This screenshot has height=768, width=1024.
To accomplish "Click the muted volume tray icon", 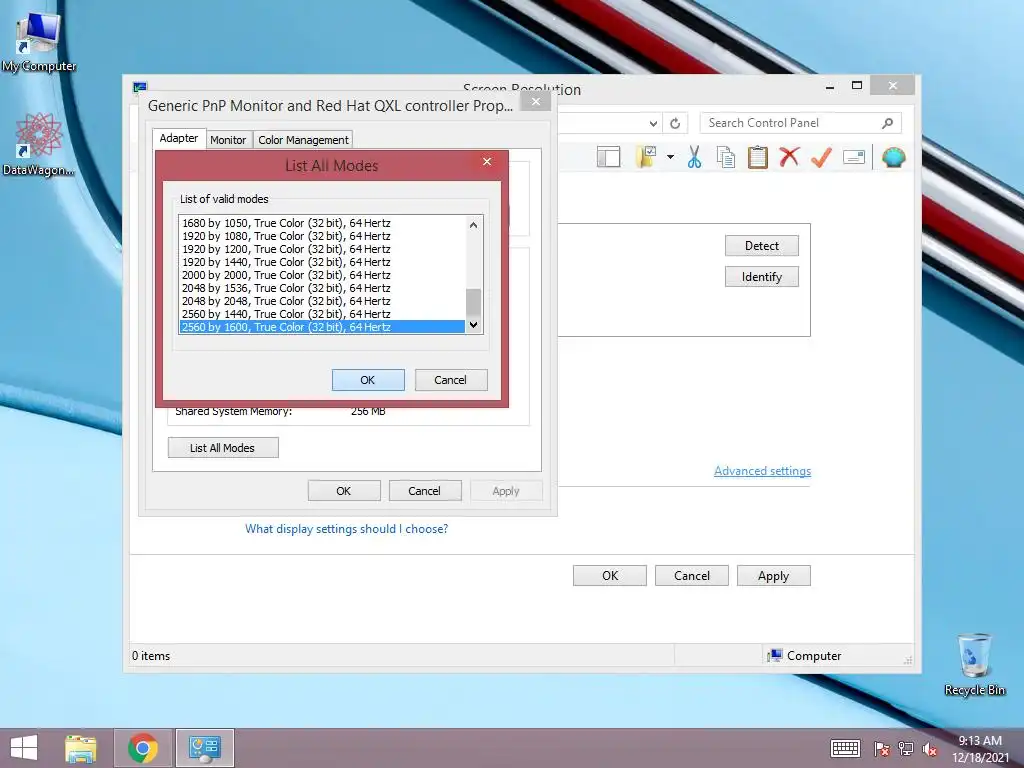I will point(930,748).
